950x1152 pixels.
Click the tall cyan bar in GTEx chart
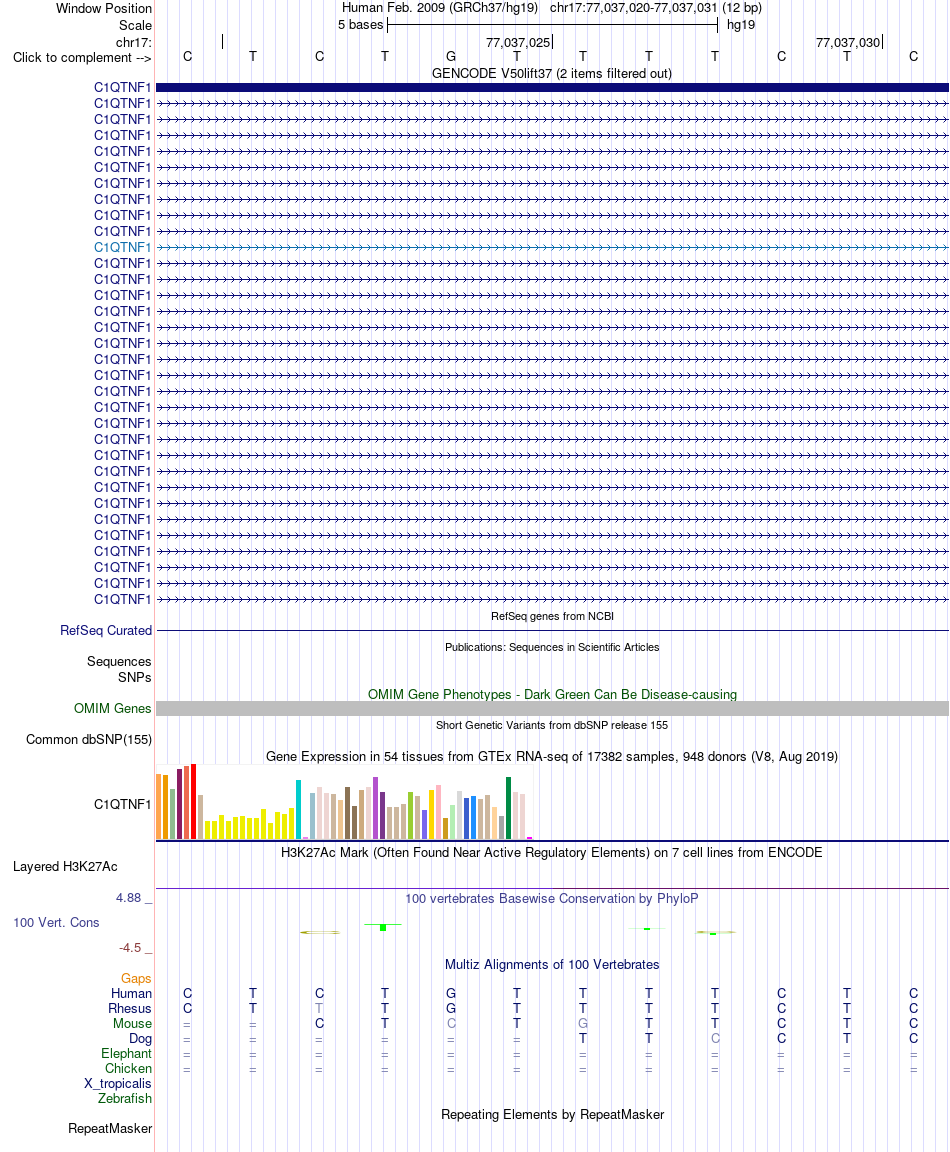tap(298, 810)
